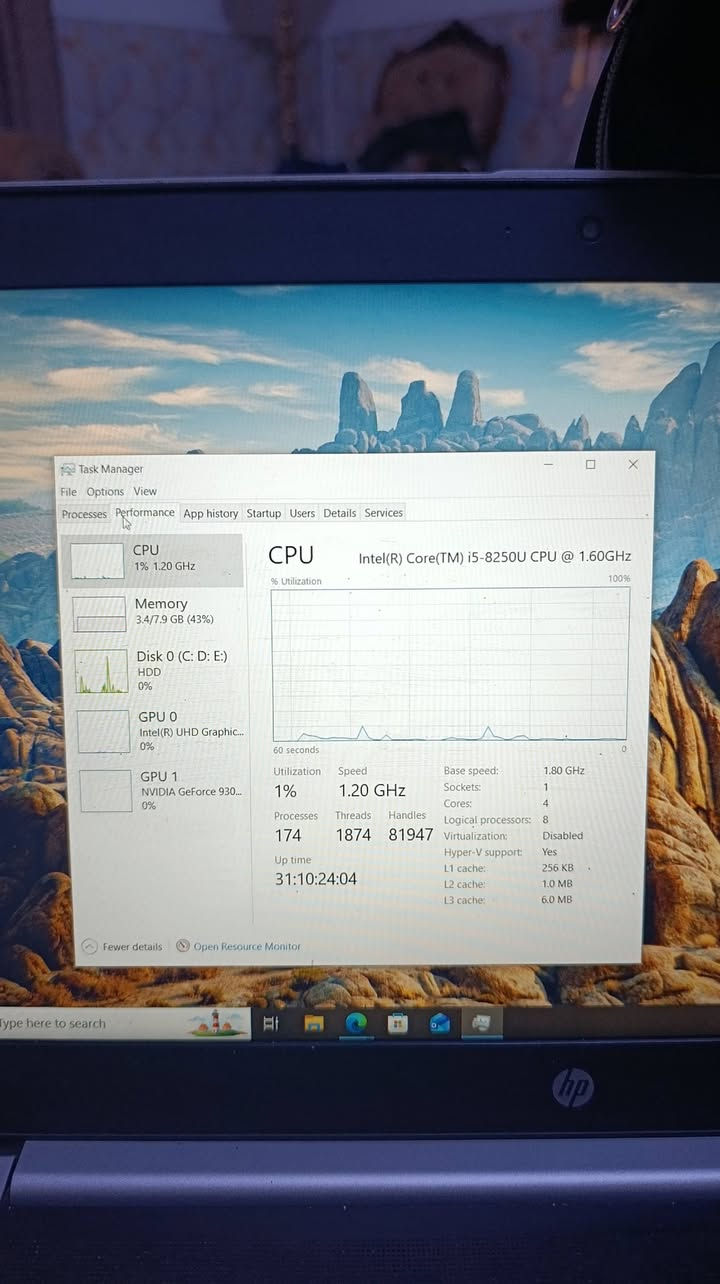Click the lighthouse search highlight icon
720x1284 pixels.
click(x=215, y=1022)
